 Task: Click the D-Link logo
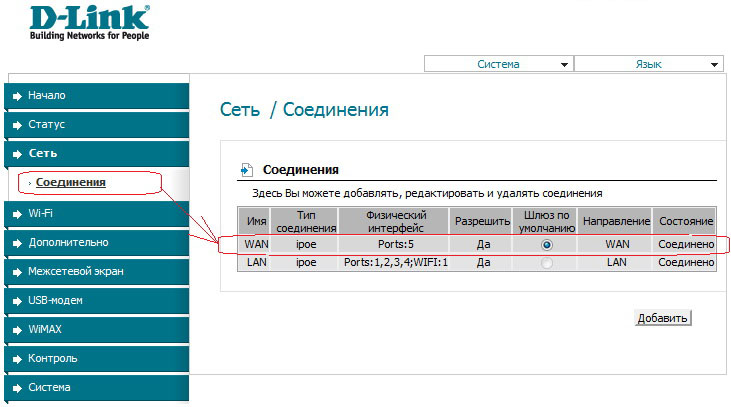[90, 23]
